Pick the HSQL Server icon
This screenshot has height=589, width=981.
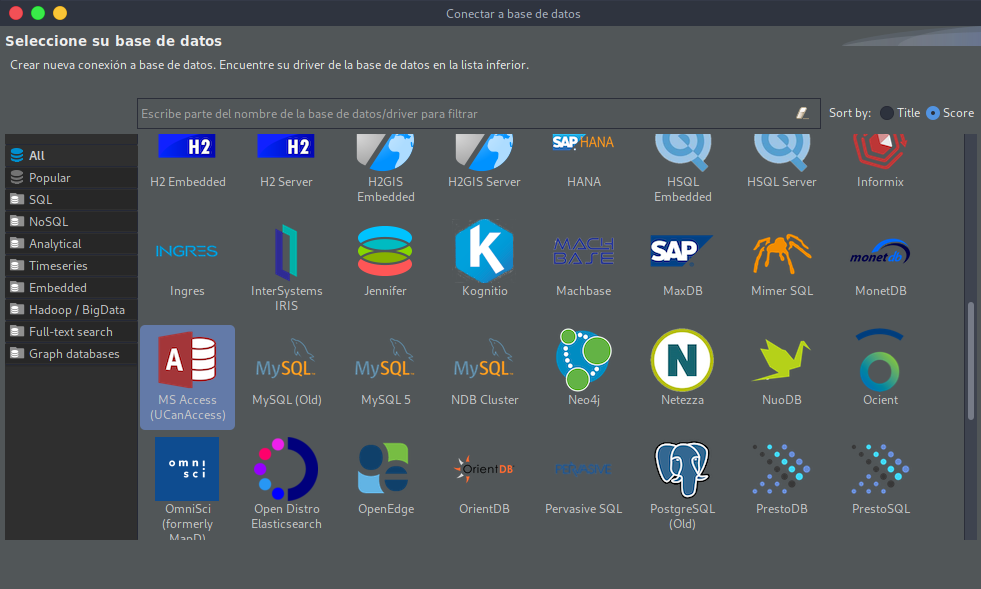781,152
